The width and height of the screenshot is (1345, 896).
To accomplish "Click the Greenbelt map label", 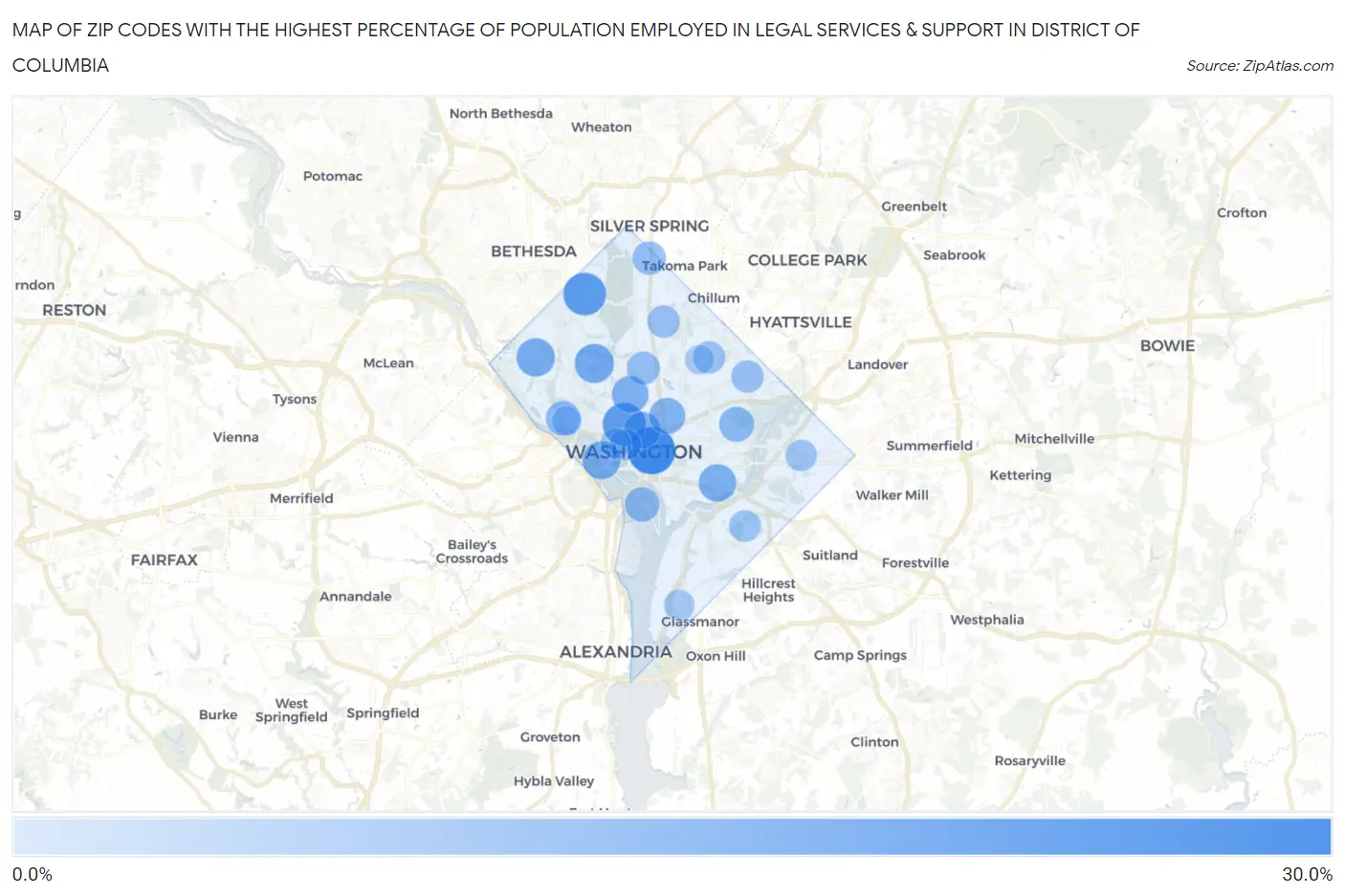I will (x=915, y=206).
